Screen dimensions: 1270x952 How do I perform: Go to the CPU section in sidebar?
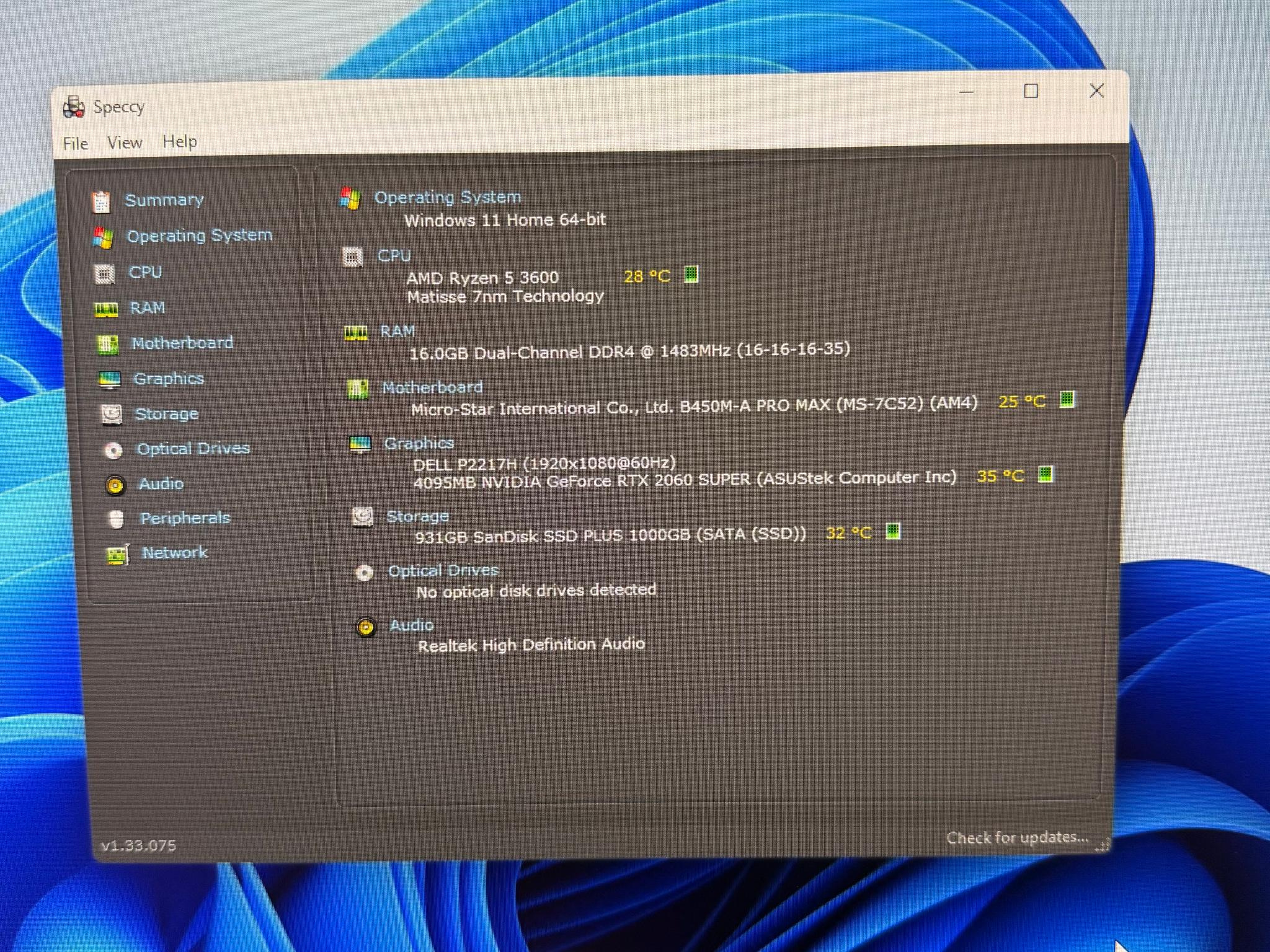[145, 272]
